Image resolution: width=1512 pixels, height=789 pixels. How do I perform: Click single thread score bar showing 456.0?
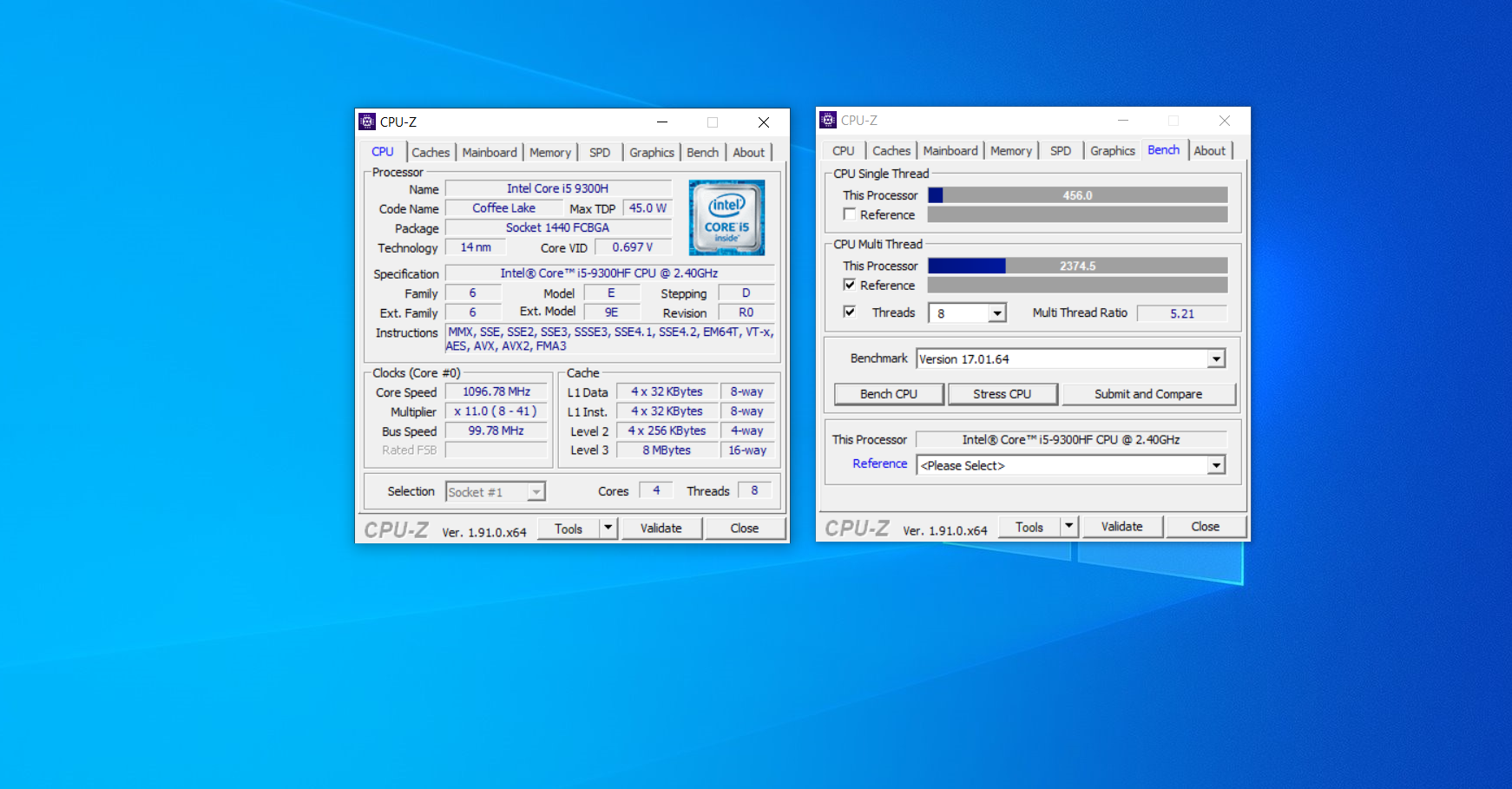[x=1078, y=195]
